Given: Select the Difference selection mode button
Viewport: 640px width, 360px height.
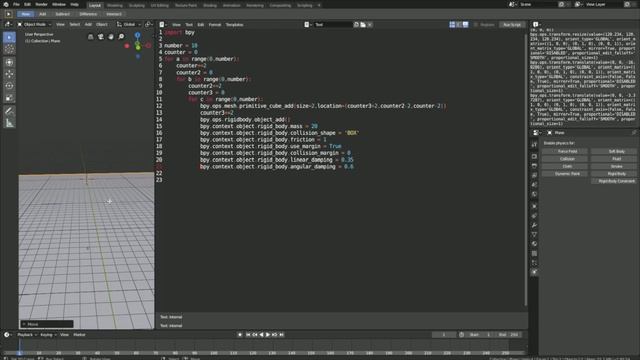Looking at the screenshot, I should [88, 14].
